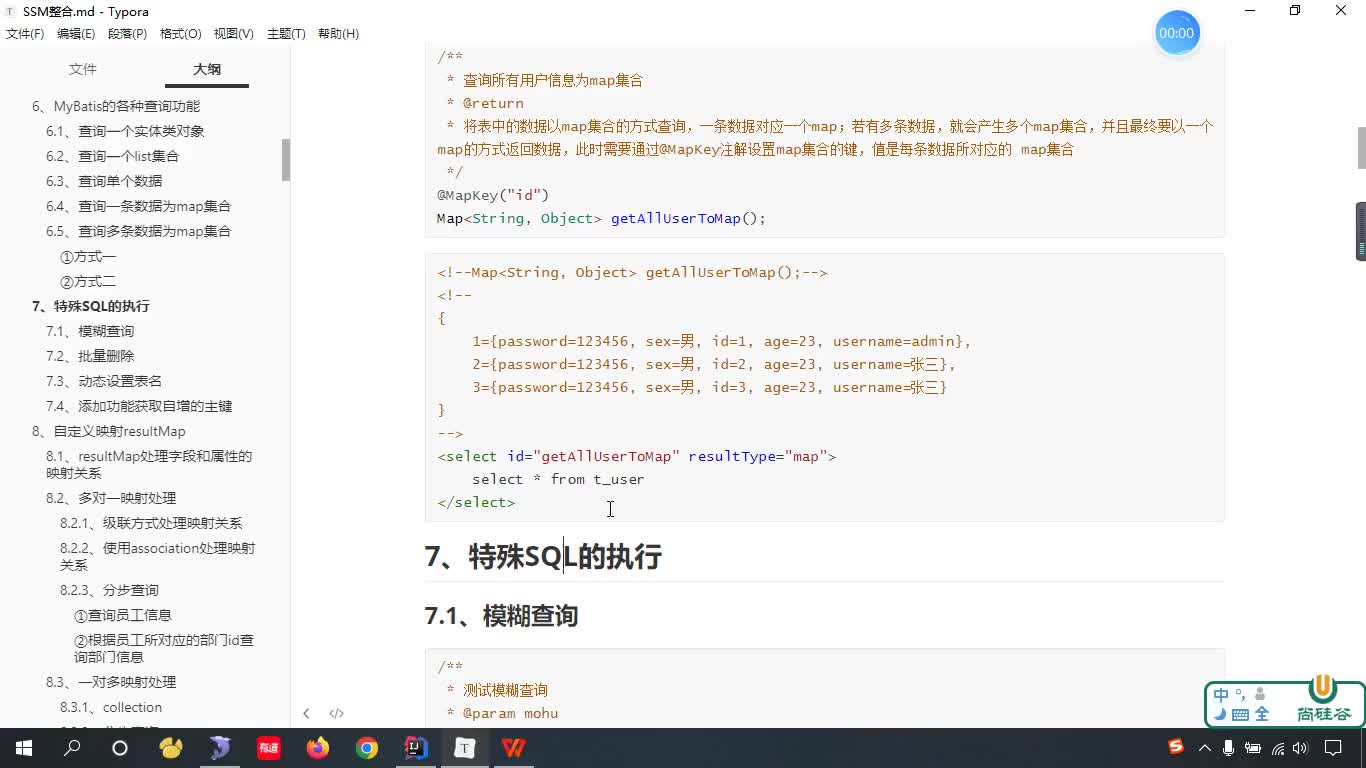Select outline item ①查询员工信息
The width and height of the screenshot is (1366, 768).
point(123,615)
